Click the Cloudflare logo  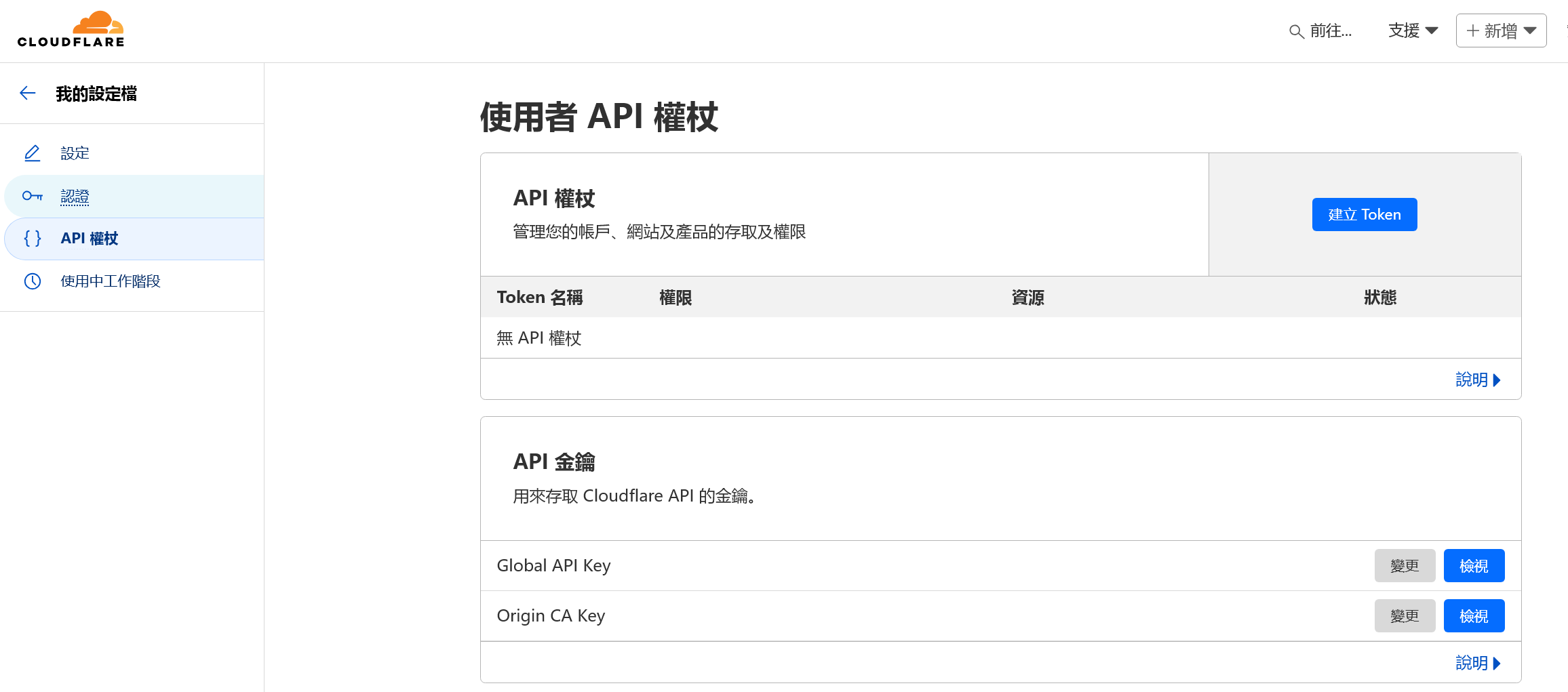pyautogui.click(x=71, y=29)
